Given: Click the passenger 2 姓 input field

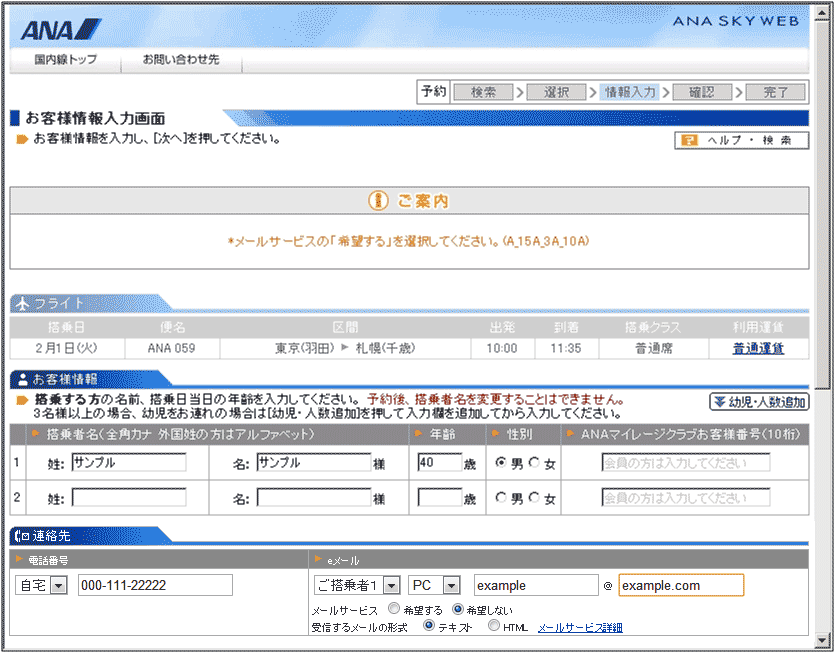Looking at the screenshot, I should 128,498.
